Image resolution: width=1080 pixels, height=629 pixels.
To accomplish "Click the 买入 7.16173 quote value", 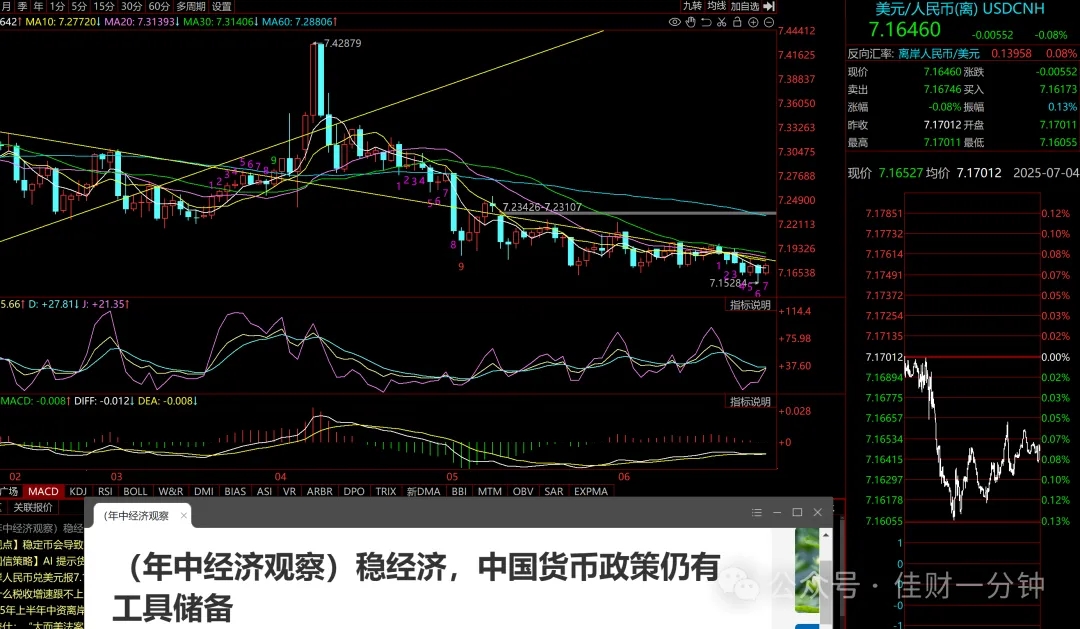I will point(1057,90).
